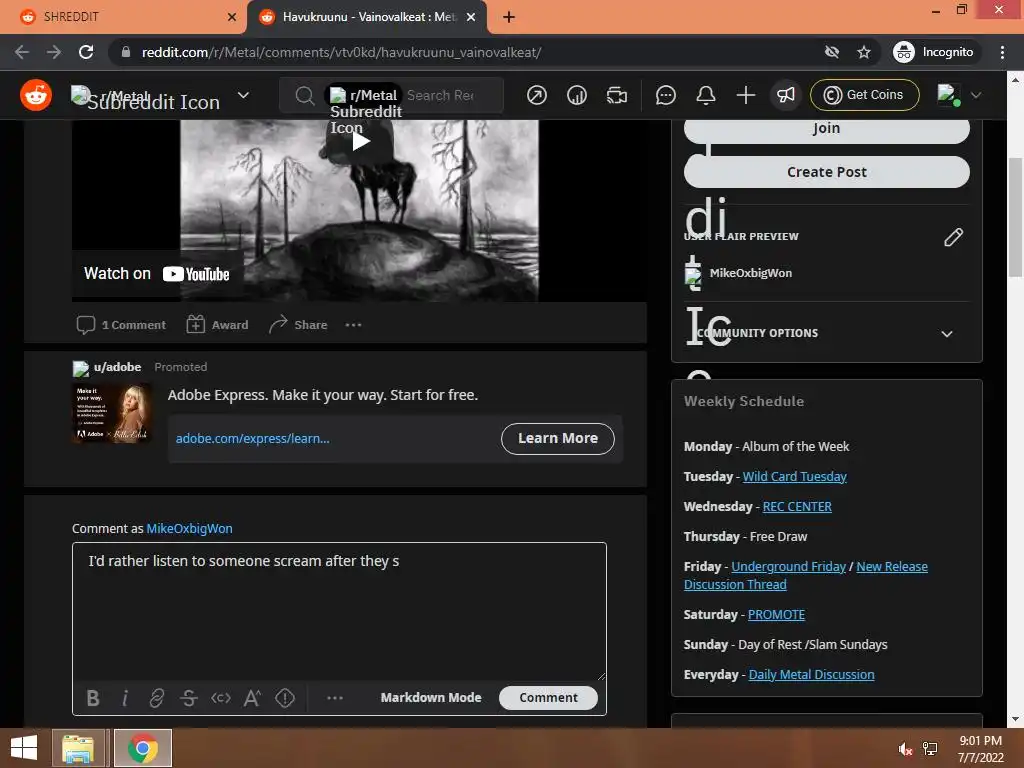Edit user flair pencil icon
The width and height of the screenshot is (1024, 768).
point(953,237)
